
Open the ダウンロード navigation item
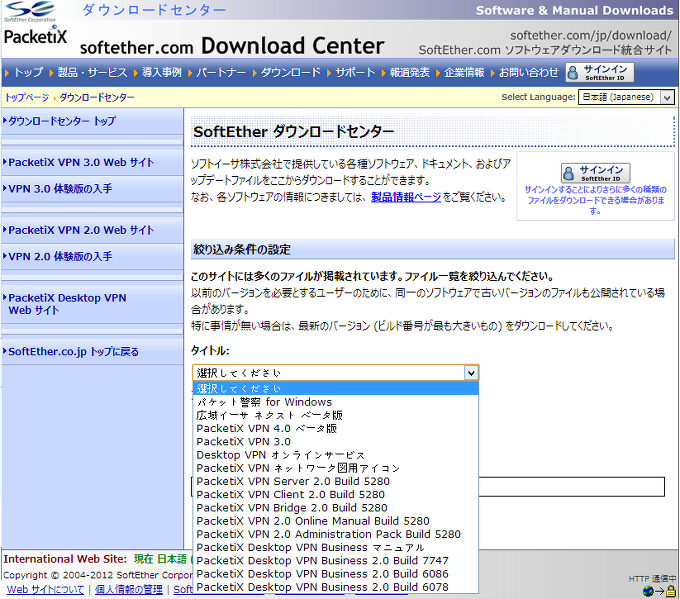(291, 72)
